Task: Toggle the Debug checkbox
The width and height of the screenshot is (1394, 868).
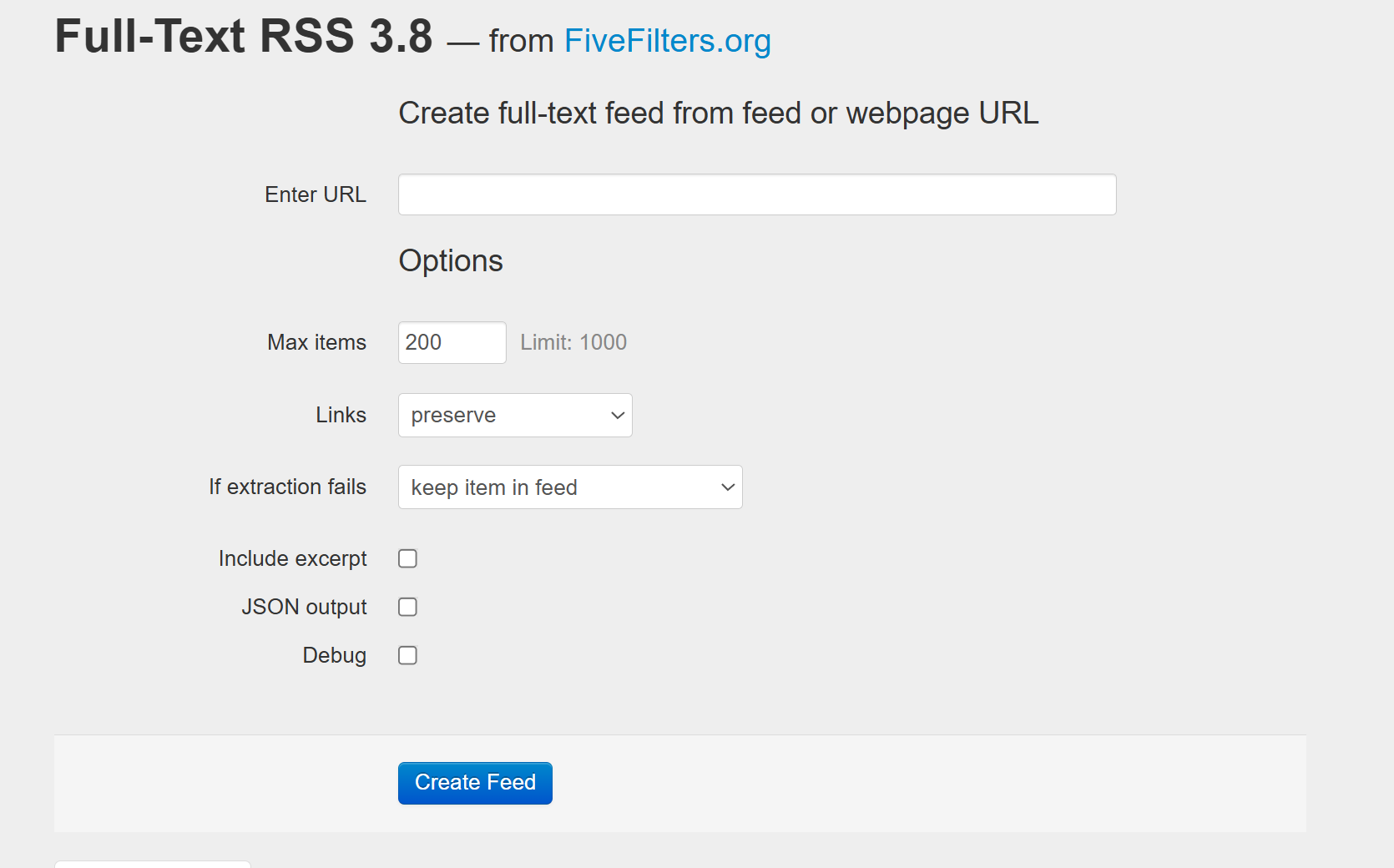Action: point(407,655)
